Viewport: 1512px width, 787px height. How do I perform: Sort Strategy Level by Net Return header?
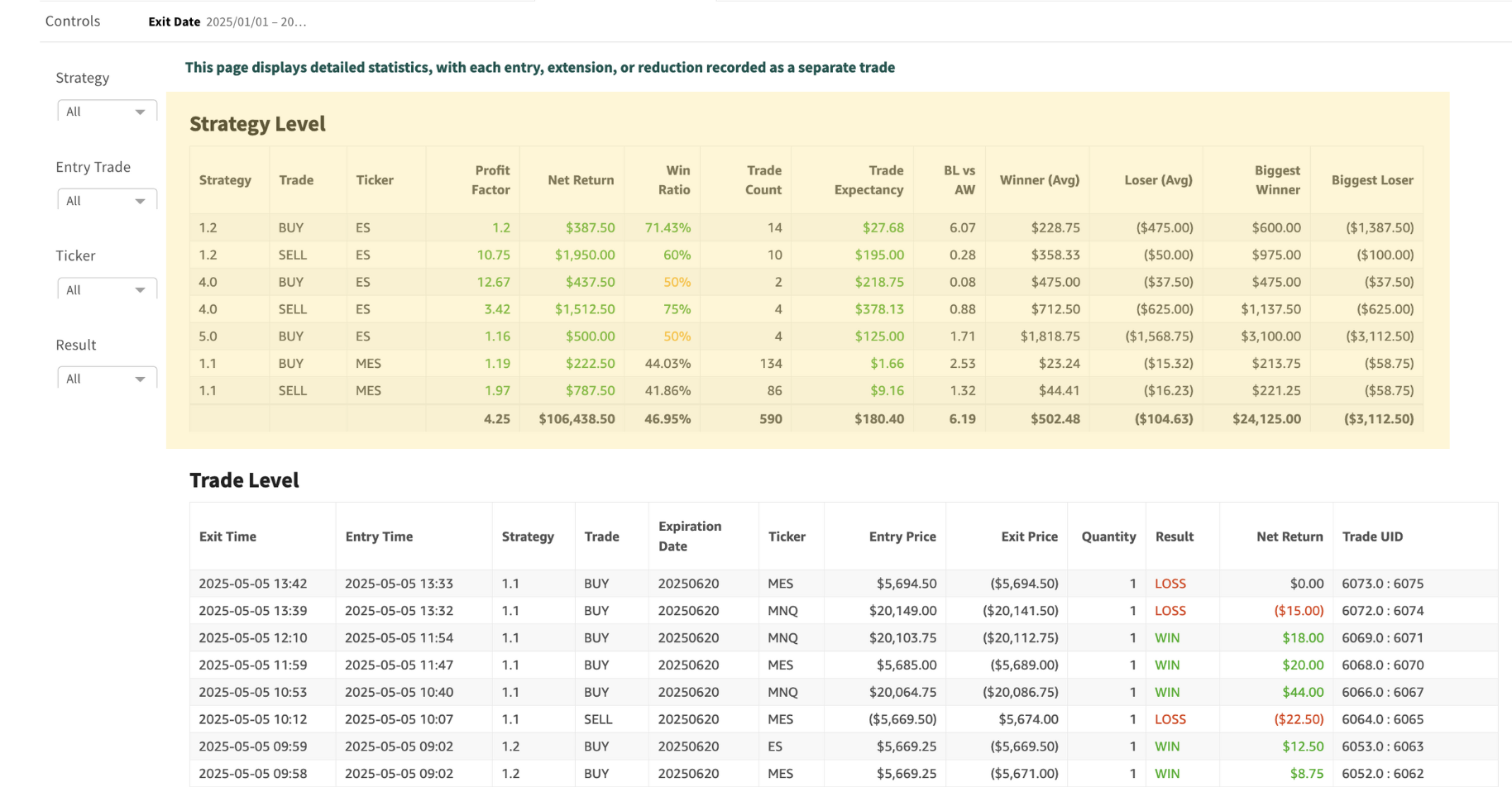click(580, 180)
